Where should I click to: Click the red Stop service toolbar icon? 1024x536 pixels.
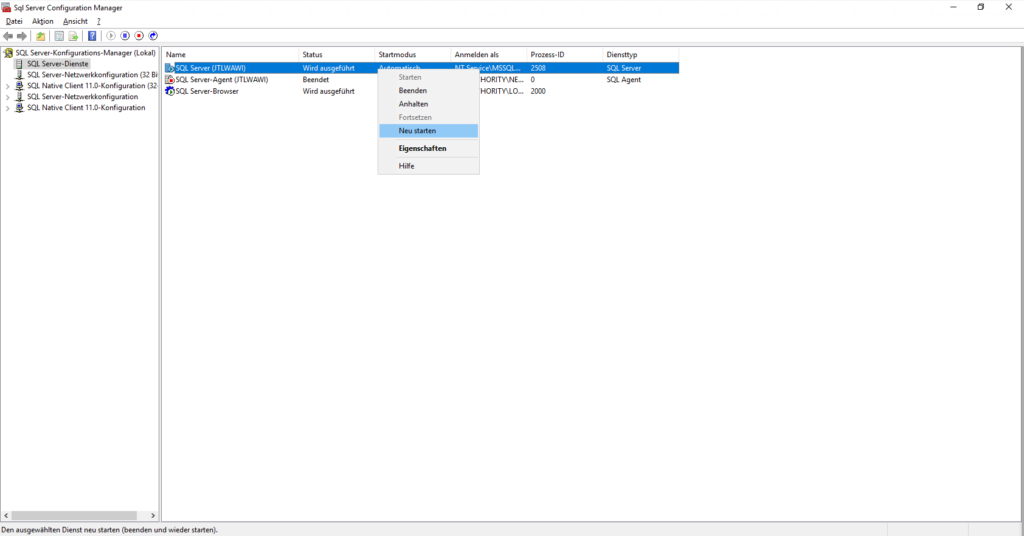[x=139, y=36]
